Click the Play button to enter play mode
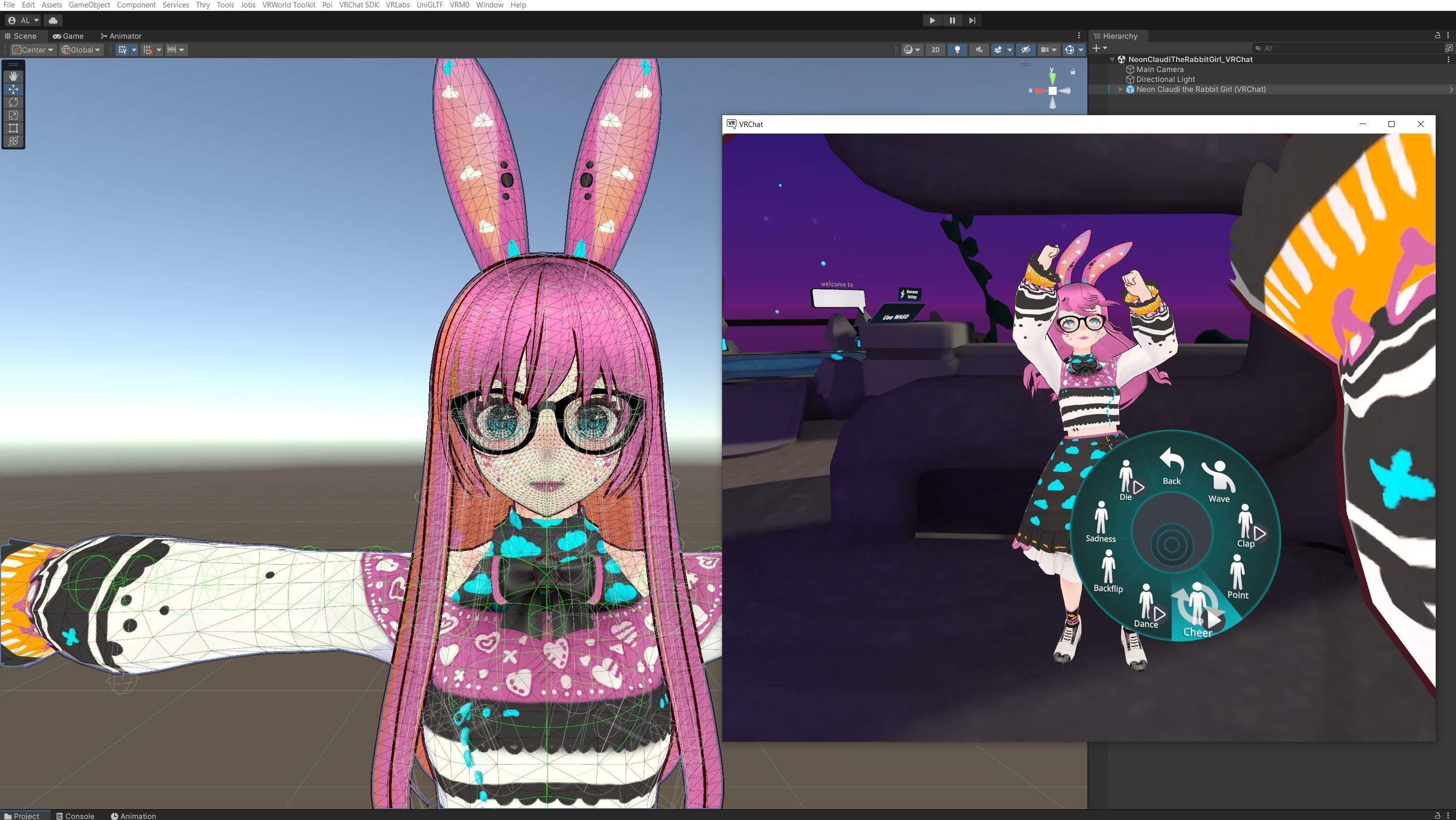Image resolution: width=1456 pixels, height=820 pixels. tap(932, 20)
